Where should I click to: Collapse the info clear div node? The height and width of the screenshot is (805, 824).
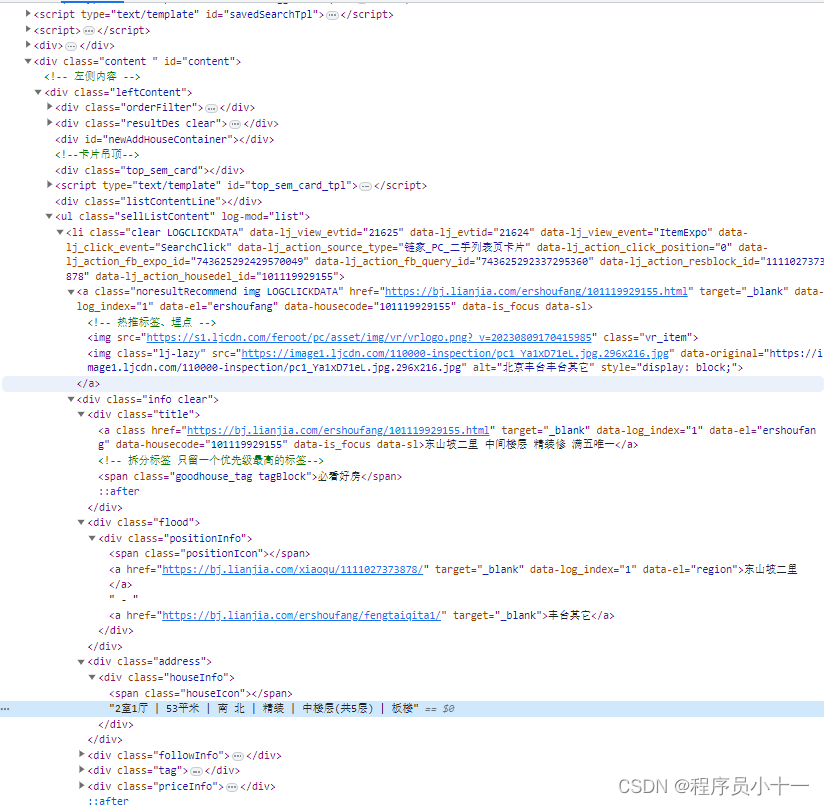click(x=71, y=399)
